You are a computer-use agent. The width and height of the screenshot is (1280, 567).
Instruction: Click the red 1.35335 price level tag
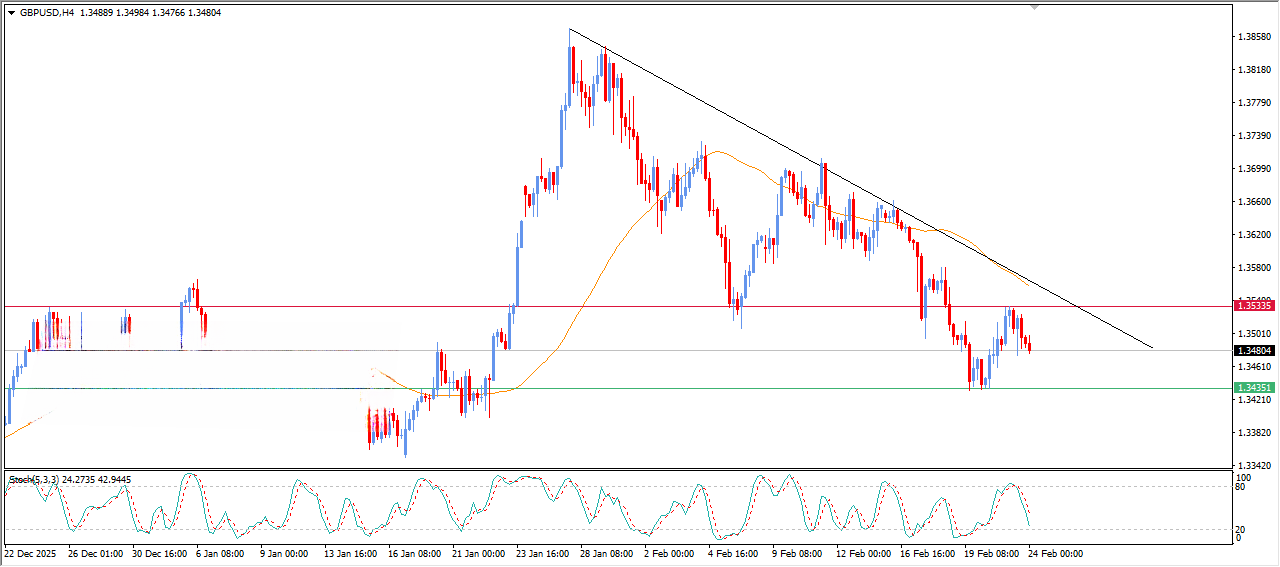point(1254,306)
